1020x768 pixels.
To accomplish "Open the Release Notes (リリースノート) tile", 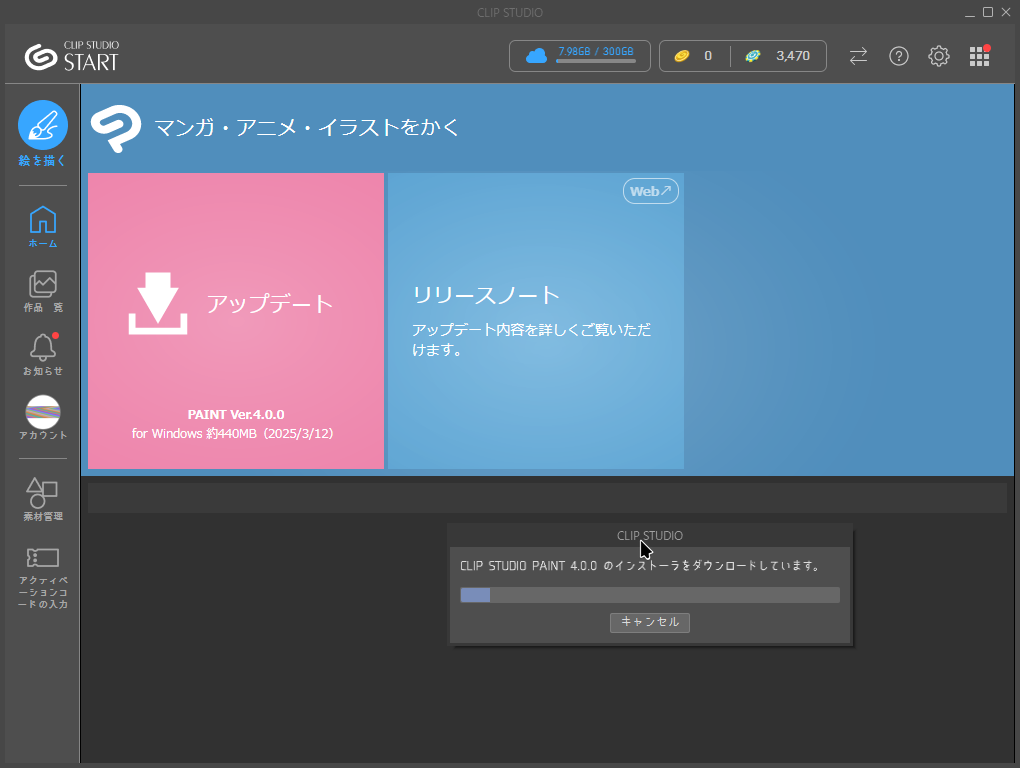I will (536, 320).
